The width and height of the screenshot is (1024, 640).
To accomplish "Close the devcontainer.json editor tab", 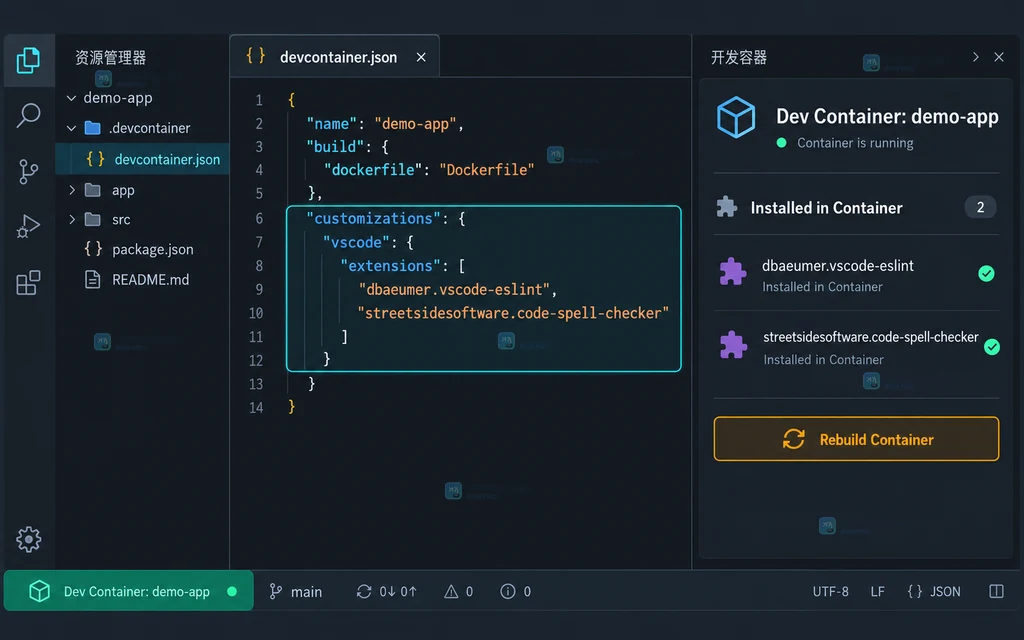I will pyautogui.click(x=421, y=57).
